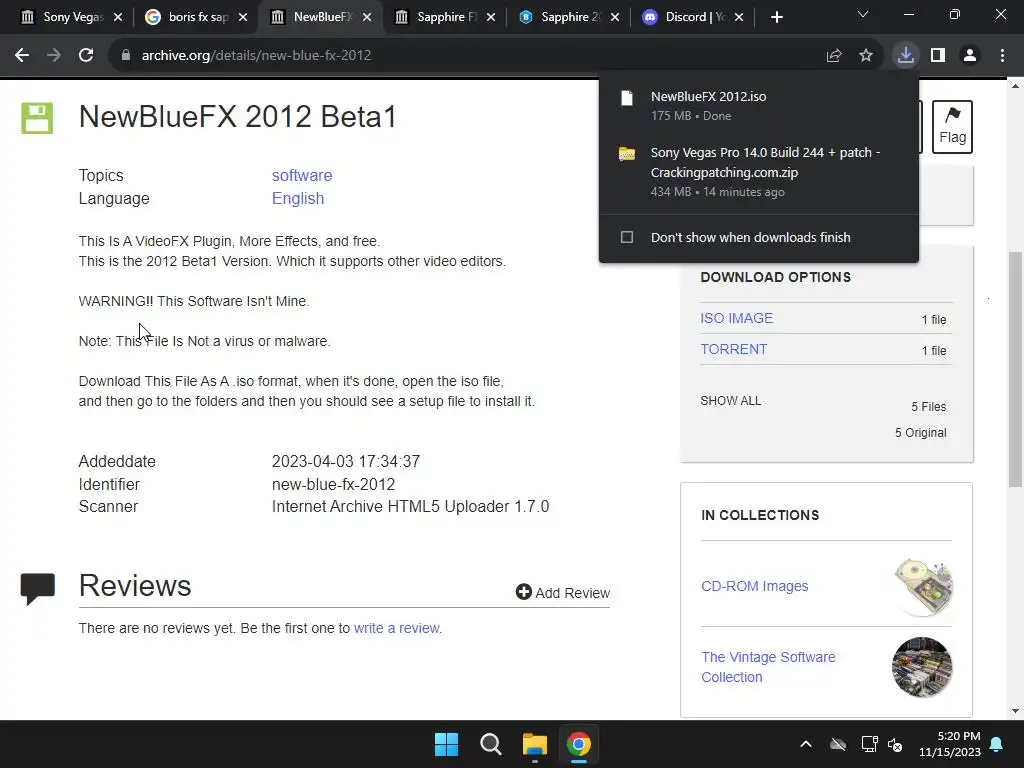The width and height of the screenshot is (1024, 768).
Task: Click SHOW ALL download options
Action: (731, 401)
